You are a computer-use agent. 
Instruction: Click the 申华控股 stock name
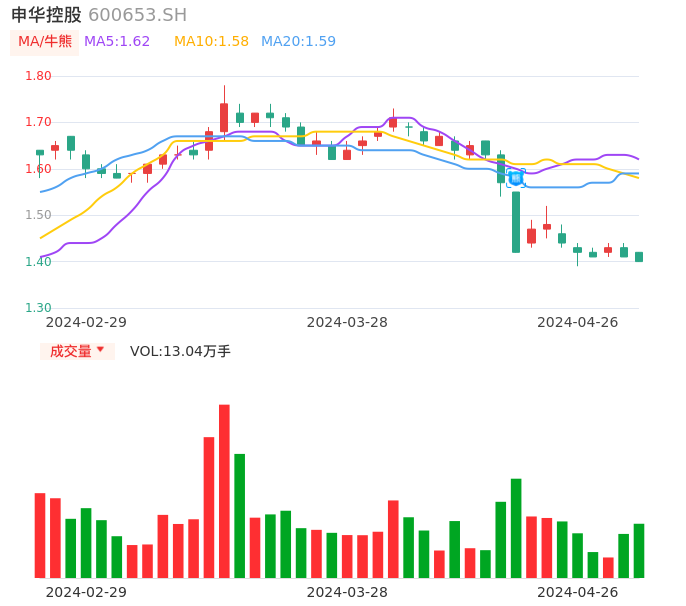point(46,15)
